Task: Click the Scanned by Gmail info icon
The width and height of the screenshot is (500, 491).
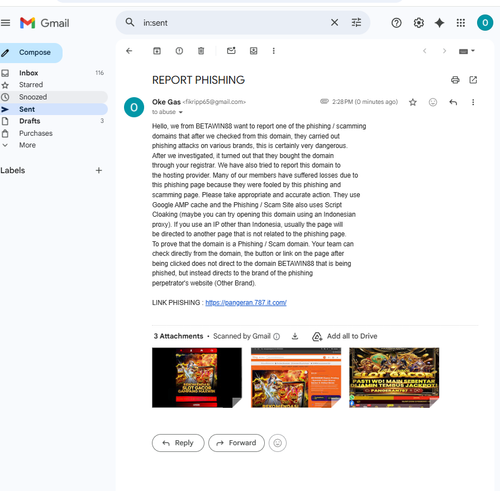Action: [x=277, y=336]
